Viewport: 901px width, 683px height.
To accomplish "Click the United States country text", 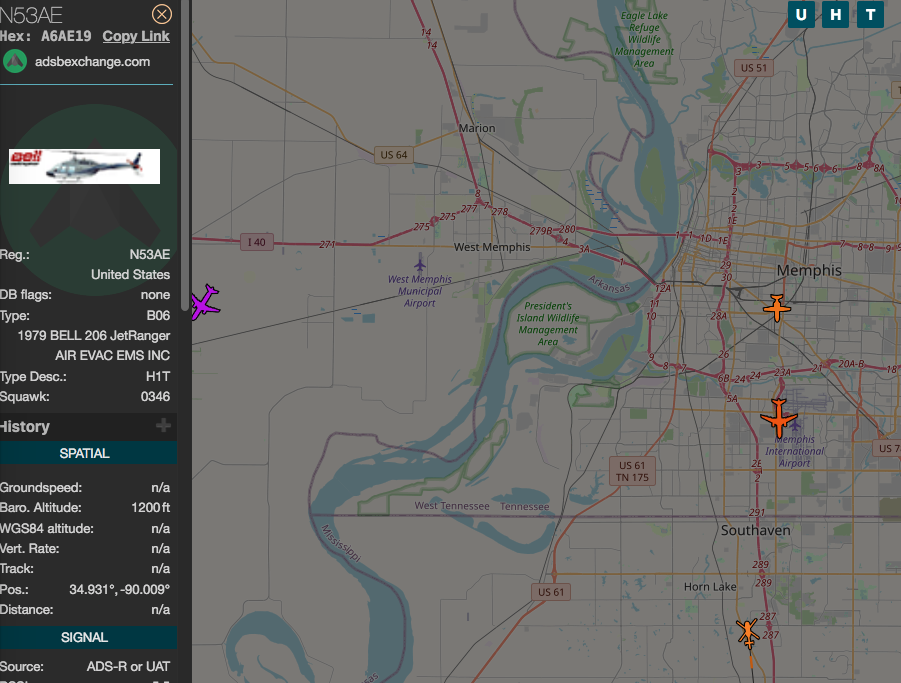I will [130, 275].
